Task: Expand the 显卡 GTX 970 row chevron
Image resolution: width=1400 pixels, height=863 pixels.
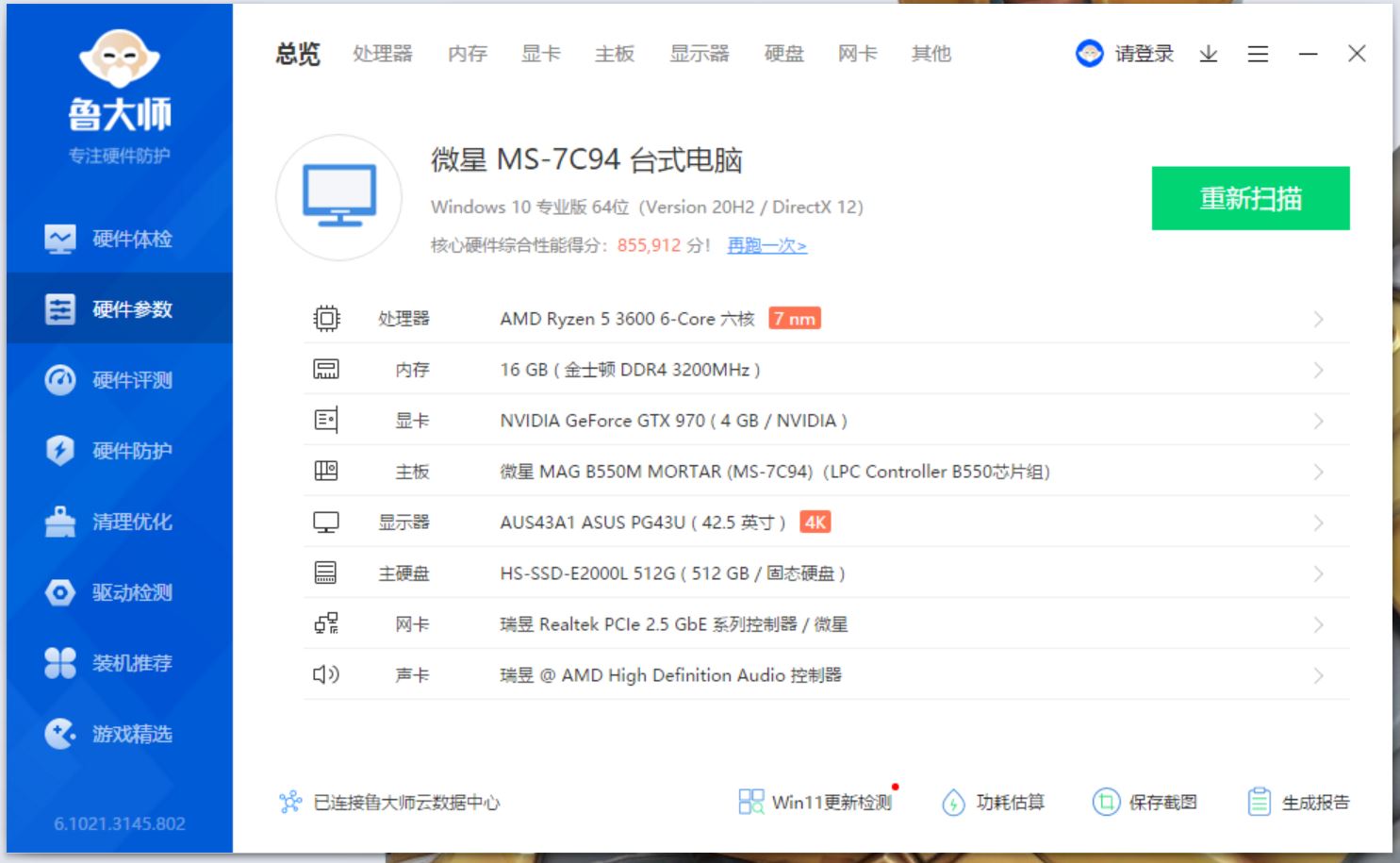Action: tap(1318, 422)
